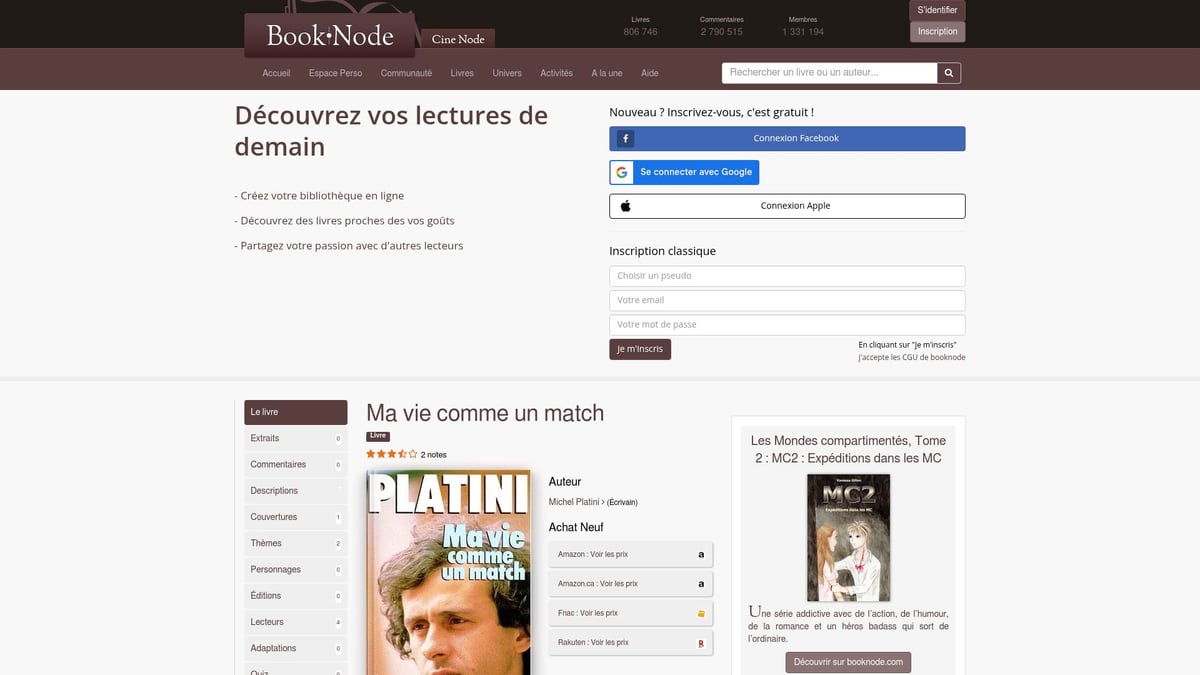Screen dimensions: 1200x675
Task: Focus the Votre mot de passe field
Action: click(x=787, y=325)
